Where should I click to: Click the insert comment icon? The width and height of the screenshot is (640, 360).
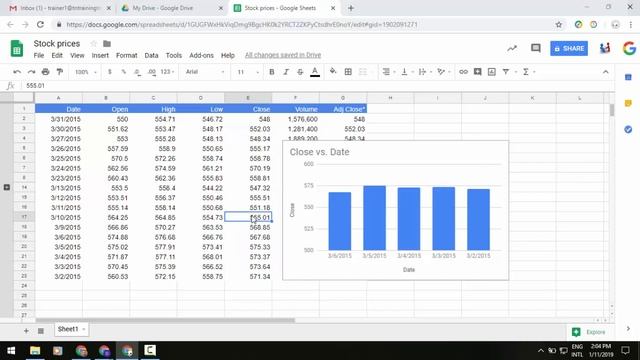point(477,72)
